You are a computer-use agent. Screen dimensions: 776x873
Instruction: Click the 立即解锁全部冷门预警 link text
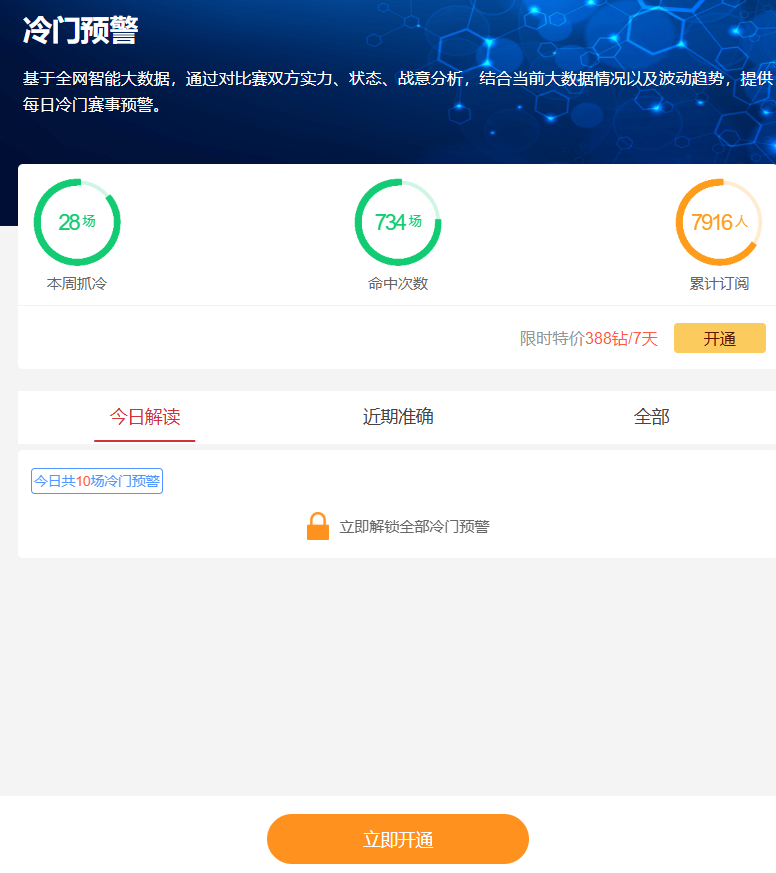(414, 527)
